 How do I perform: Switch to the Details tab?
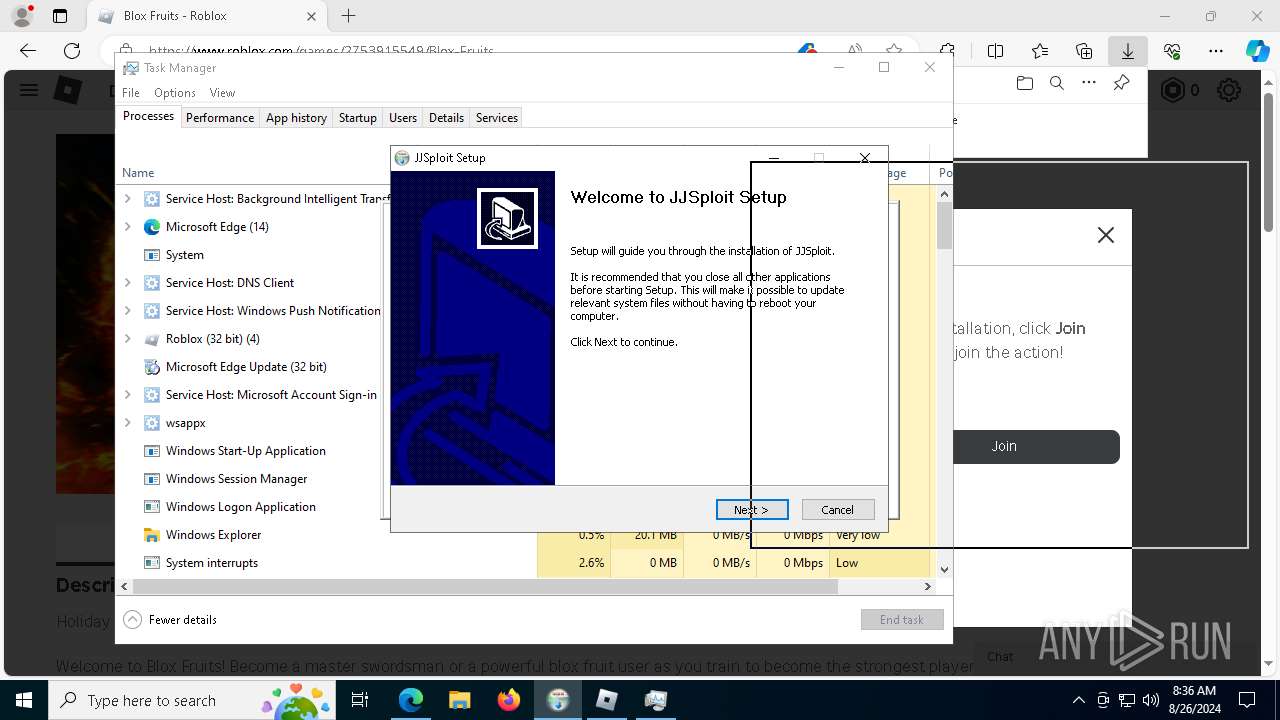446,118
